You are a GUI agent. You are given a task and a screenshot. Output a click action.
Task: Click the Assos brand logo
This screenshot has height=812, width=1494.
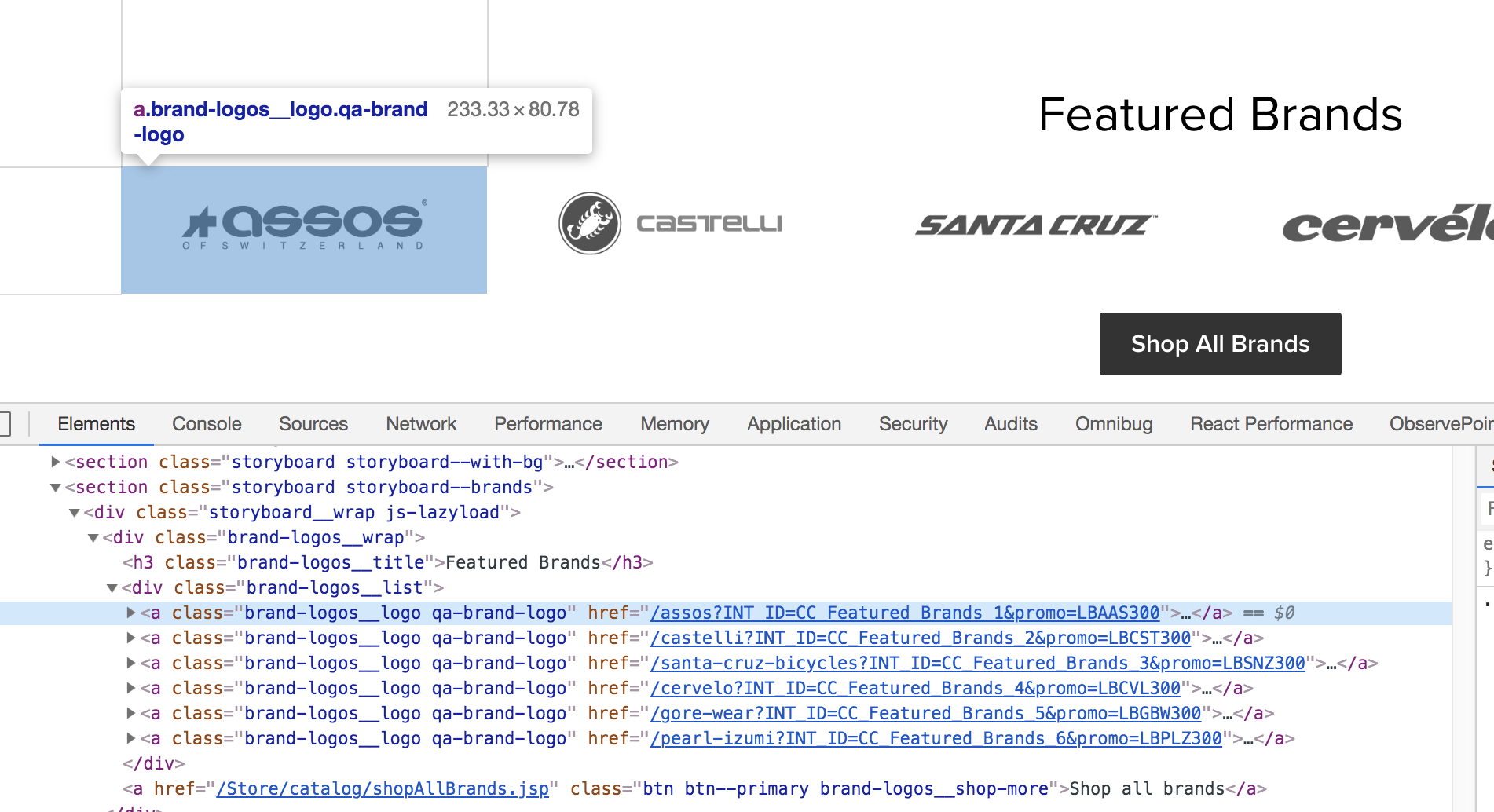point(304,227)
